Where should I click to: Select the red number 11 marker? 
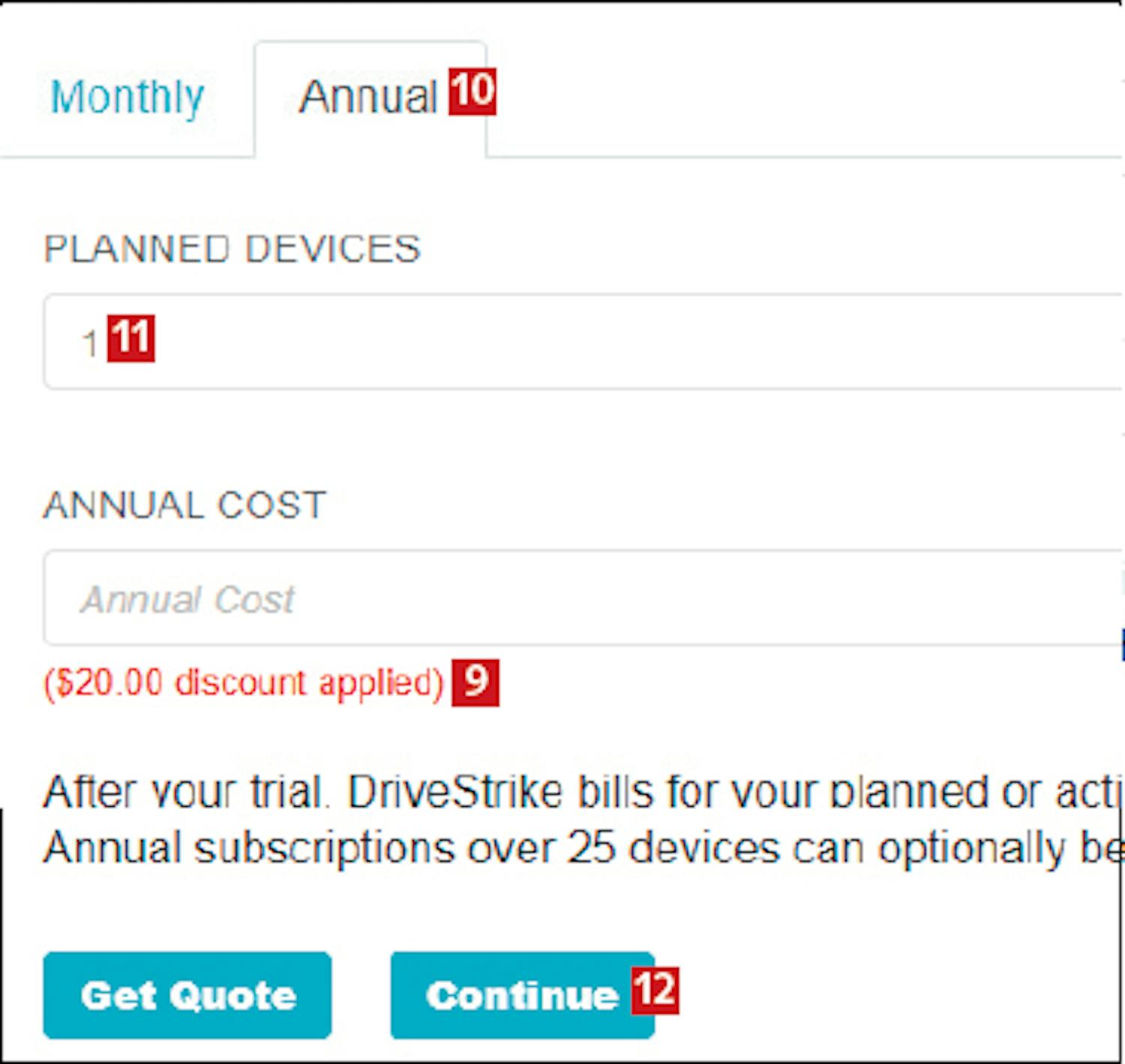pos(131,338)
